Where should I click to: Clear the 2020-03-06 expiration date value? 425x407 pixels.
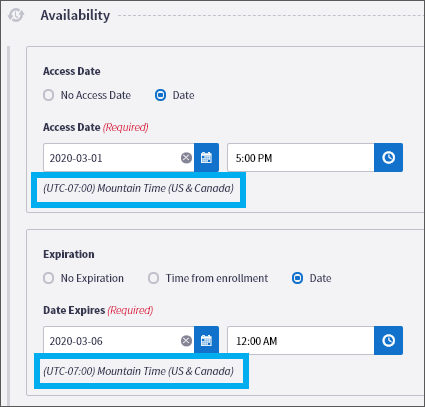coord(186,341)
